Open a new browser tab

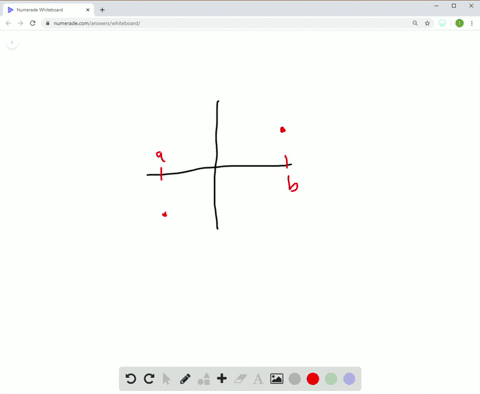point(102,10)
